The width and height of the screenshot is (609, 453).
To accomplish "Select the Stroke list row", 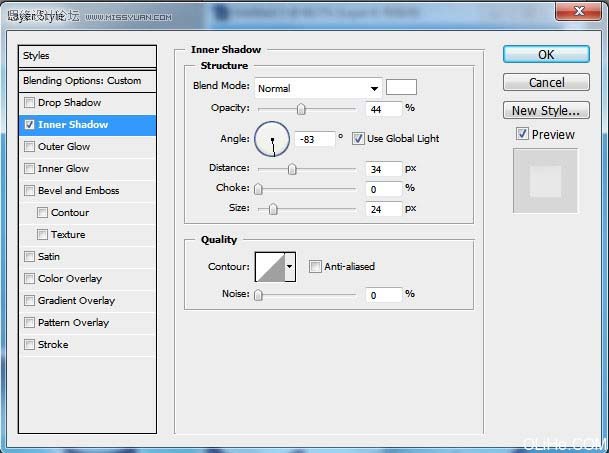I will coord(87,345).
